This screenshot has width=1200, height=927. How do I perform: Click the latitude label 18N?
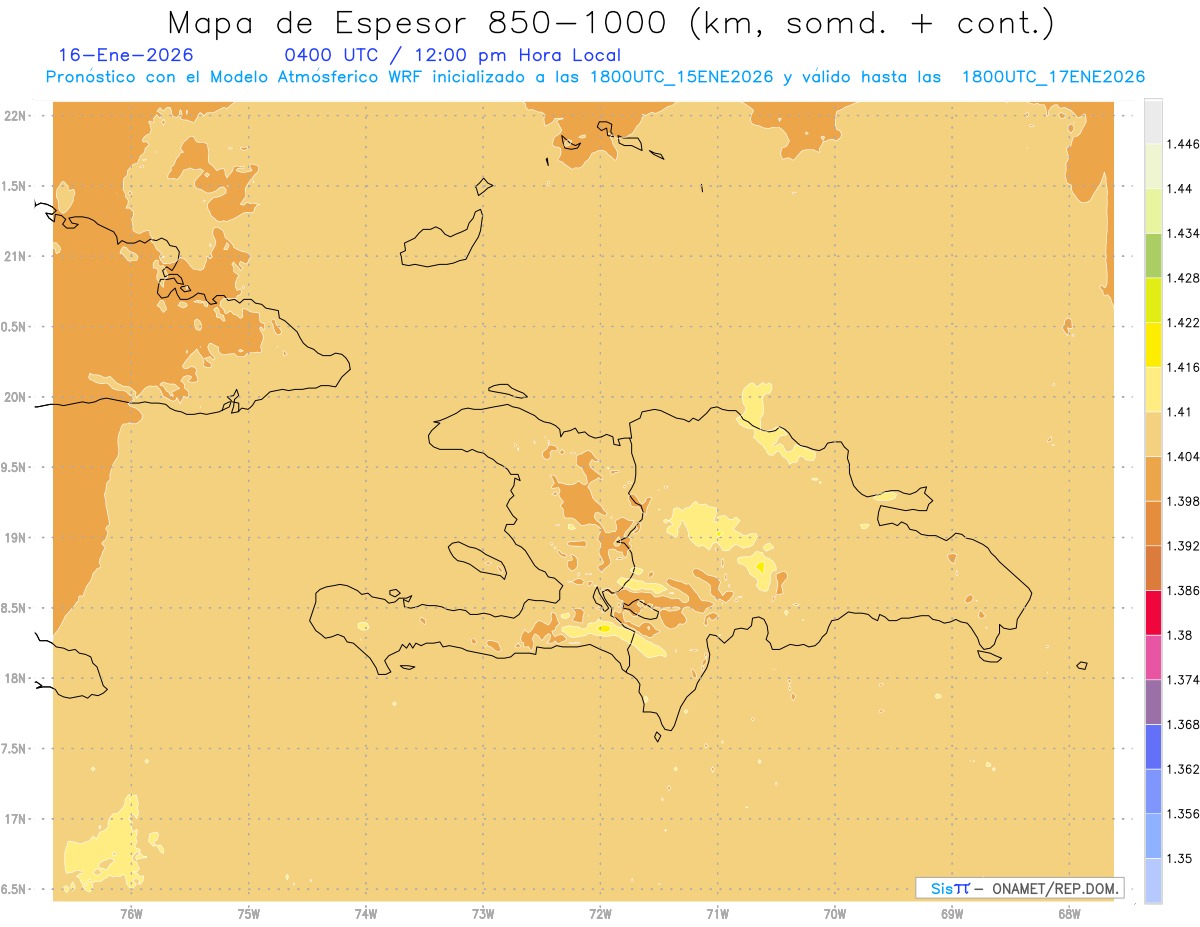(x=15, y=678)
